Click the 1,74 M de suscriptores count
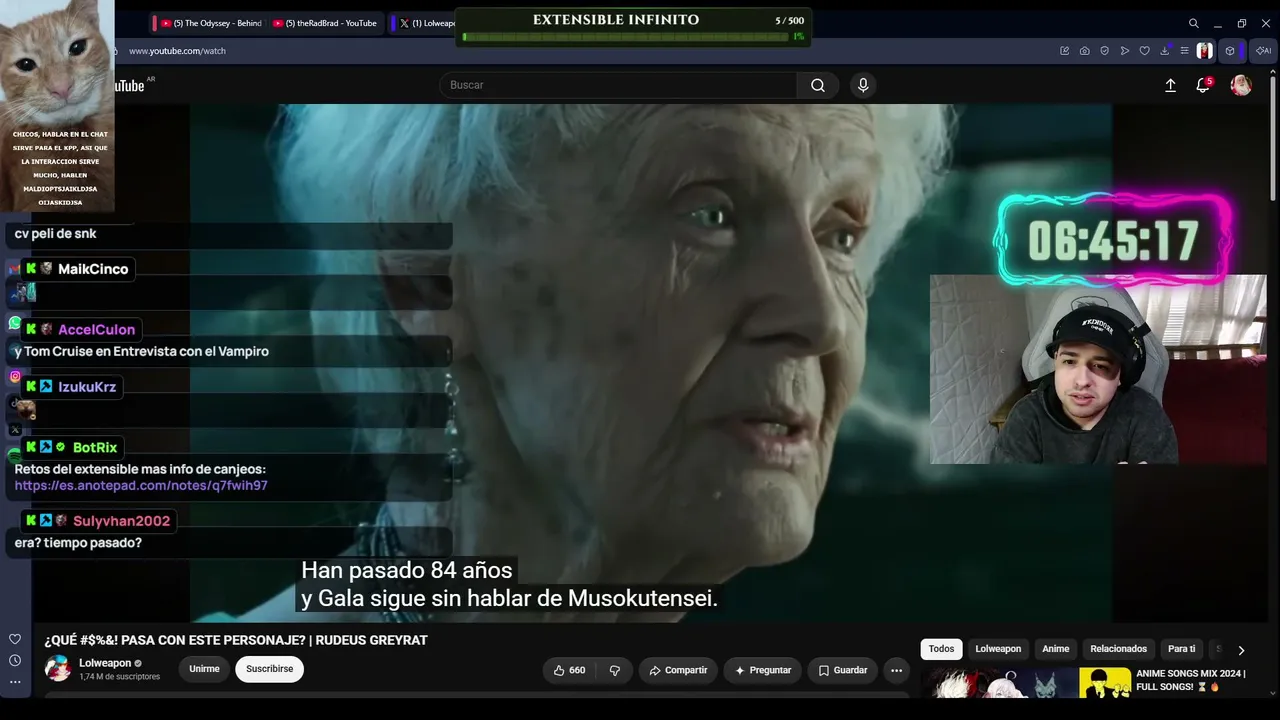The height and width of the screenshot is (720, 1280). coord(119,677)
